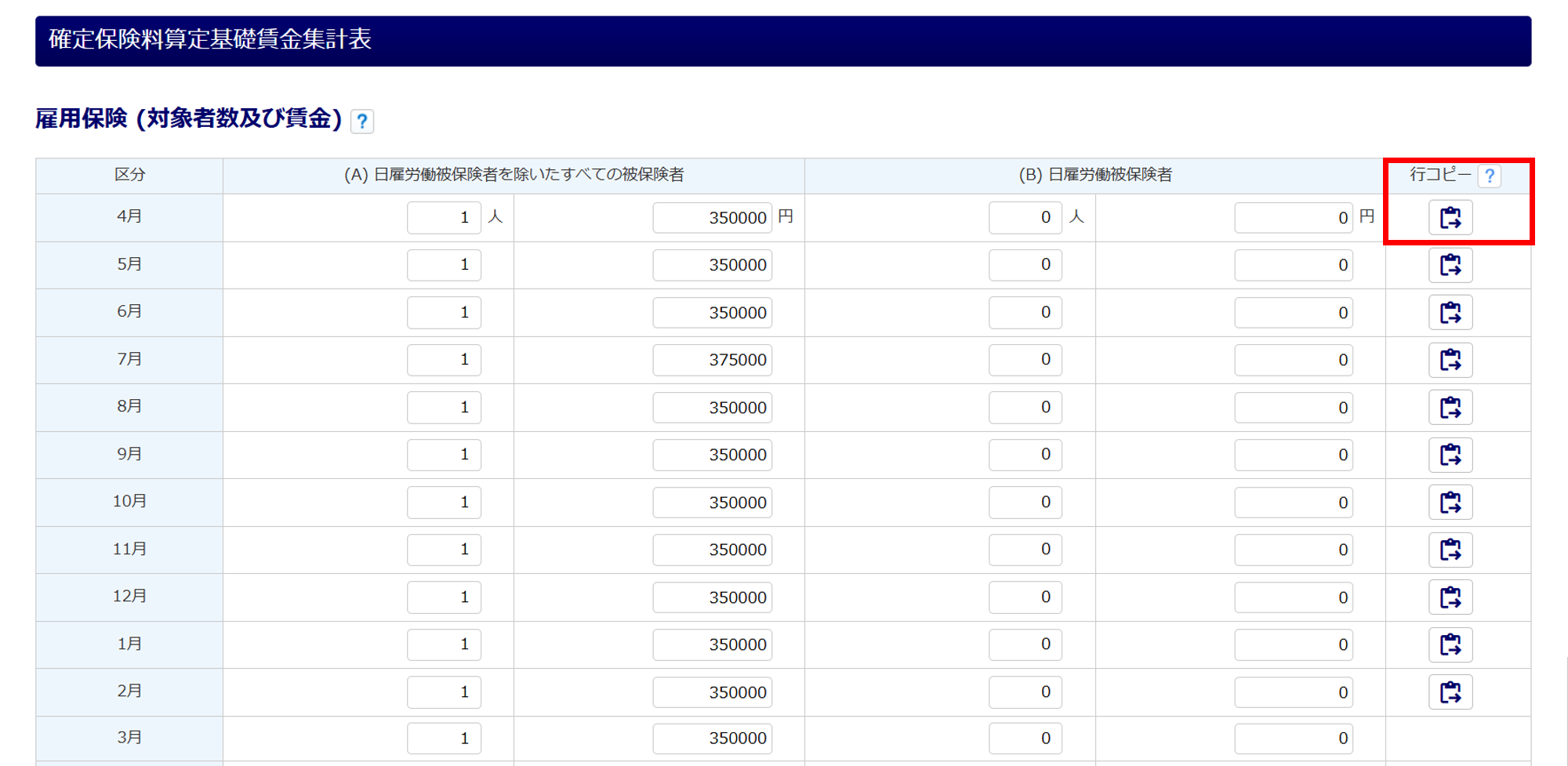Image resolution: width=1568 pixels, height=766 pixels.
Task: Focus 9月 wage field (A)
Action: tap(712, 455)
